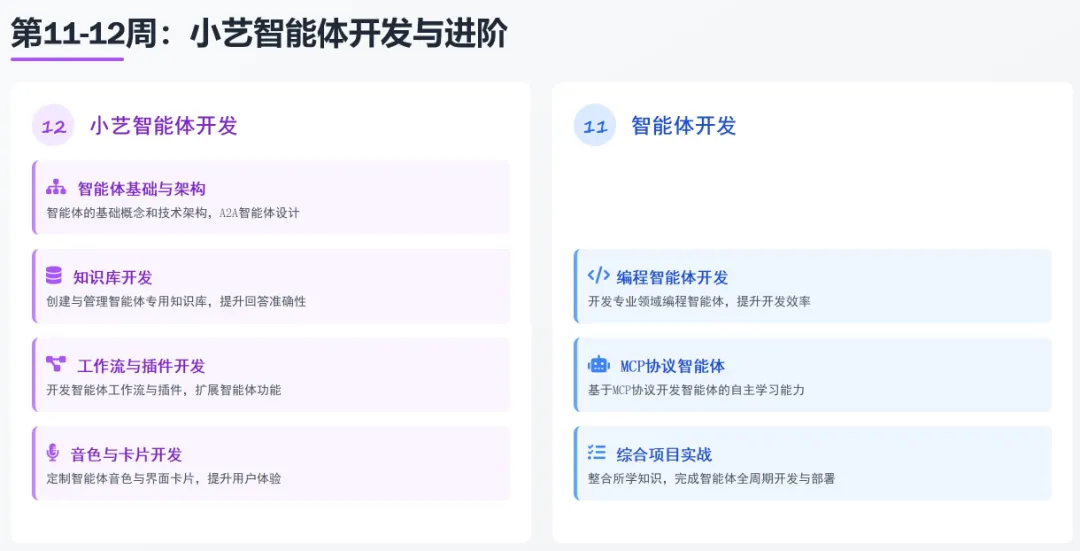Click the blue circular badge numbered 11
Screen dimensions: 1080x551
point(595,125)
